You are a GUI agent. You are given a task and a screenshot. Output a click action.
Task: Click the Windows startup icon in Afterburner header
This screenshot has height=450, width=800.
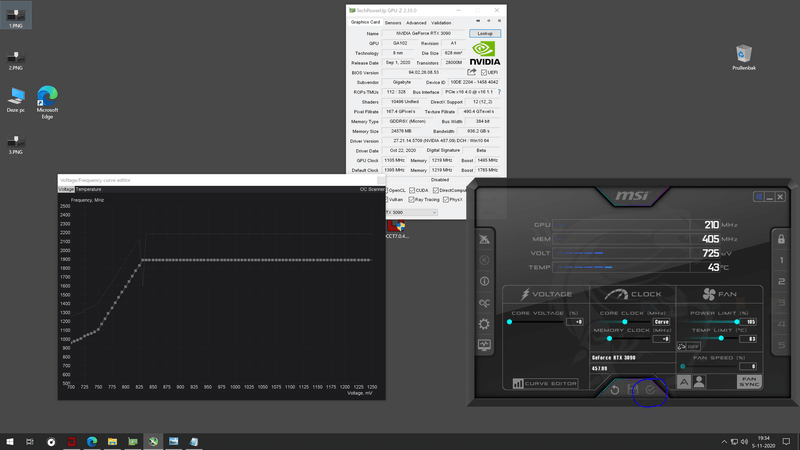pyautogui.click(x=759, y=197)
